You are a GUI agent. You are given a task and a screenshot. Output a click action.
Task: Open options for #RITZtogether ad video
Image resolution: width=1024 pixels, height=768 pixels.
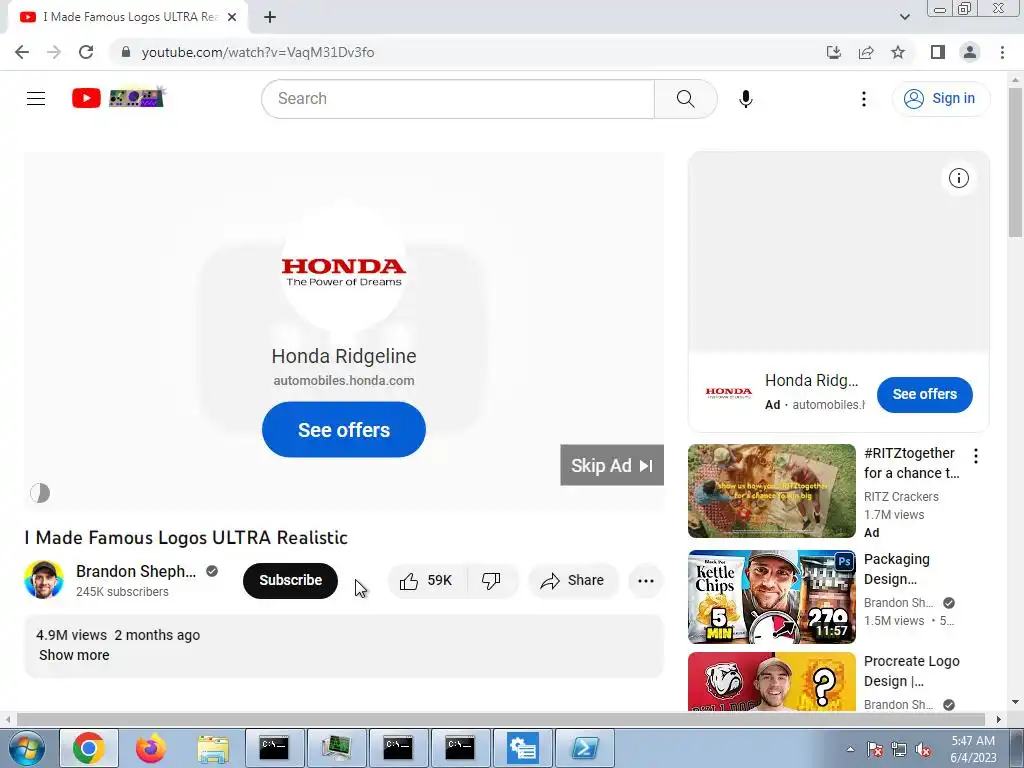pyautogui.click(x=976, y=456)
